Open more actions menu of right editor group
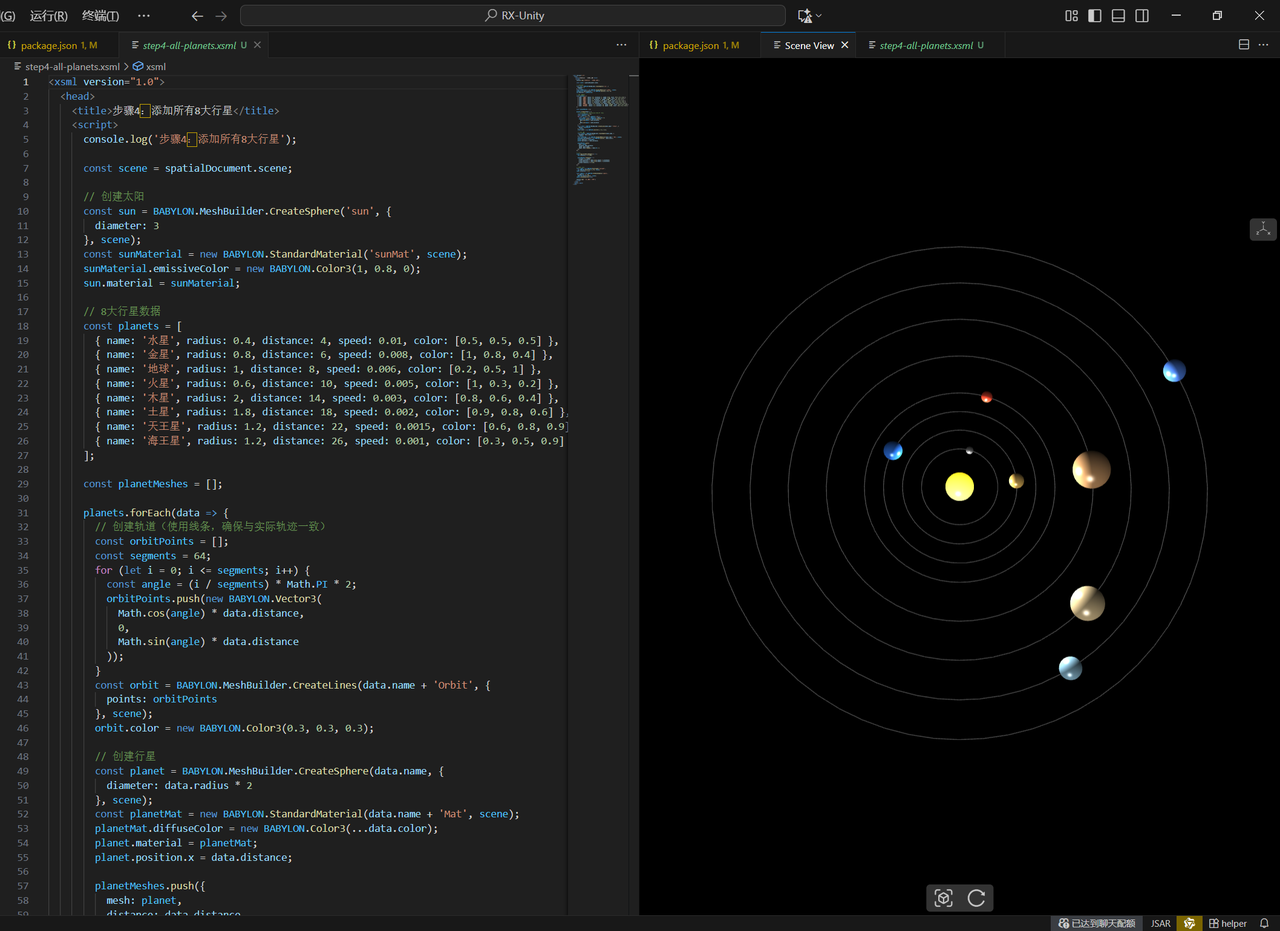Image resolution: width=1280 pixels, height=931 pixels. [1264, 45]
